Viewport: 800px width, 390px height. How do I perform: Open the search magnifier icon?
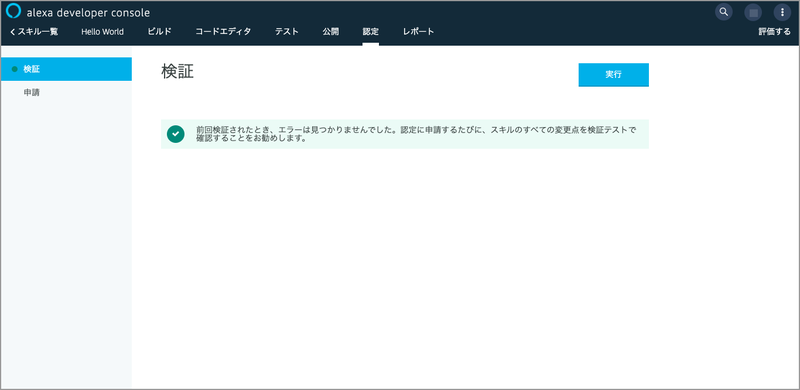tap(723, 12)
